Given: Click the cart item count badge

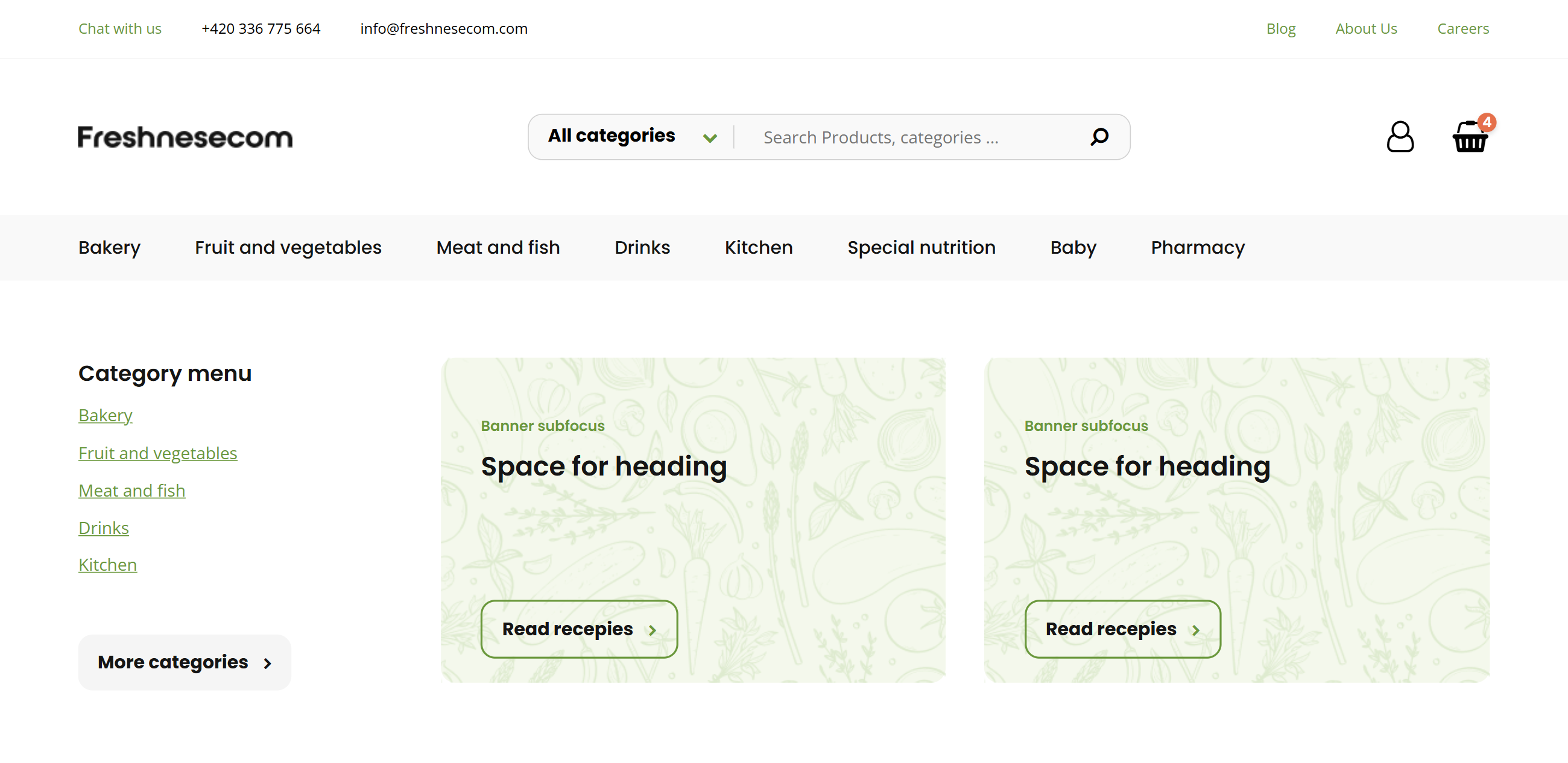Looking at the screenshot, I should [1487, 122].
